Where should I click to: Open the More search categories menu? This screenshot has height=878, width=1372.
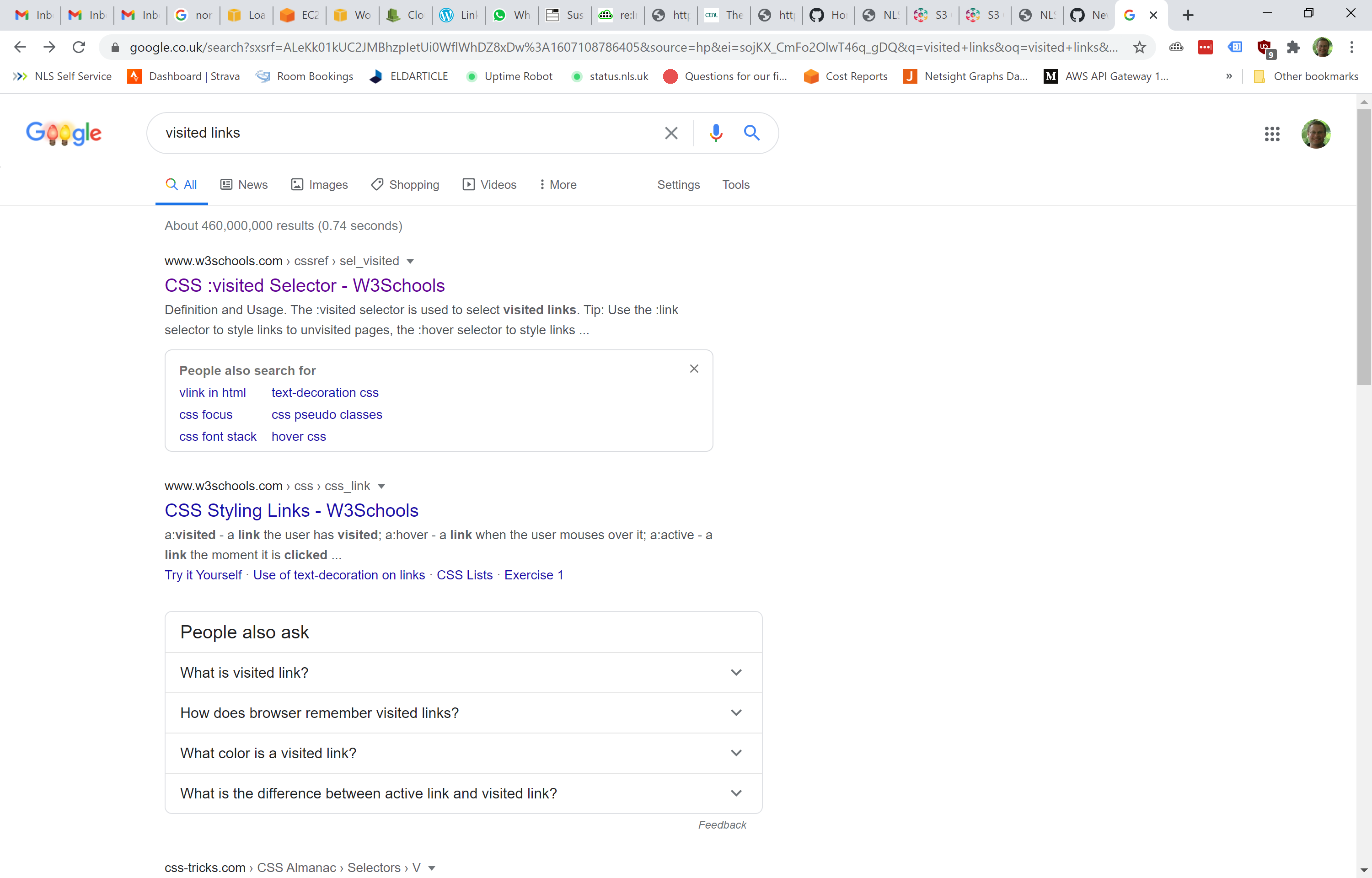(x=558, y=185)
